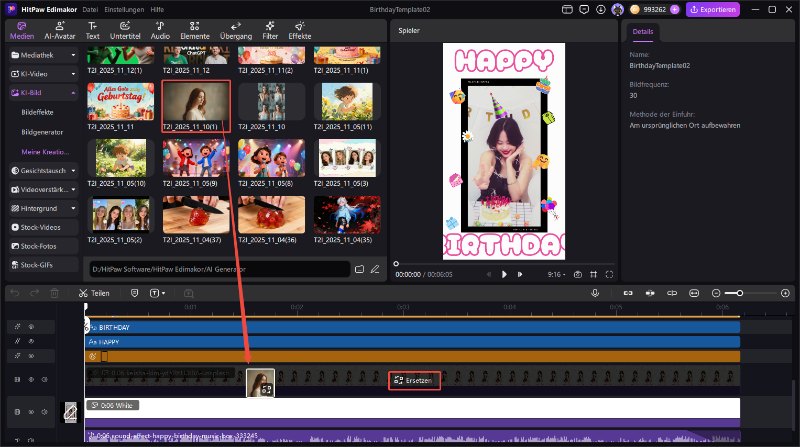The image size is (800, 447).
Task: Click the timeline zoom-in plus icon
Action: [x=784, y=293]
